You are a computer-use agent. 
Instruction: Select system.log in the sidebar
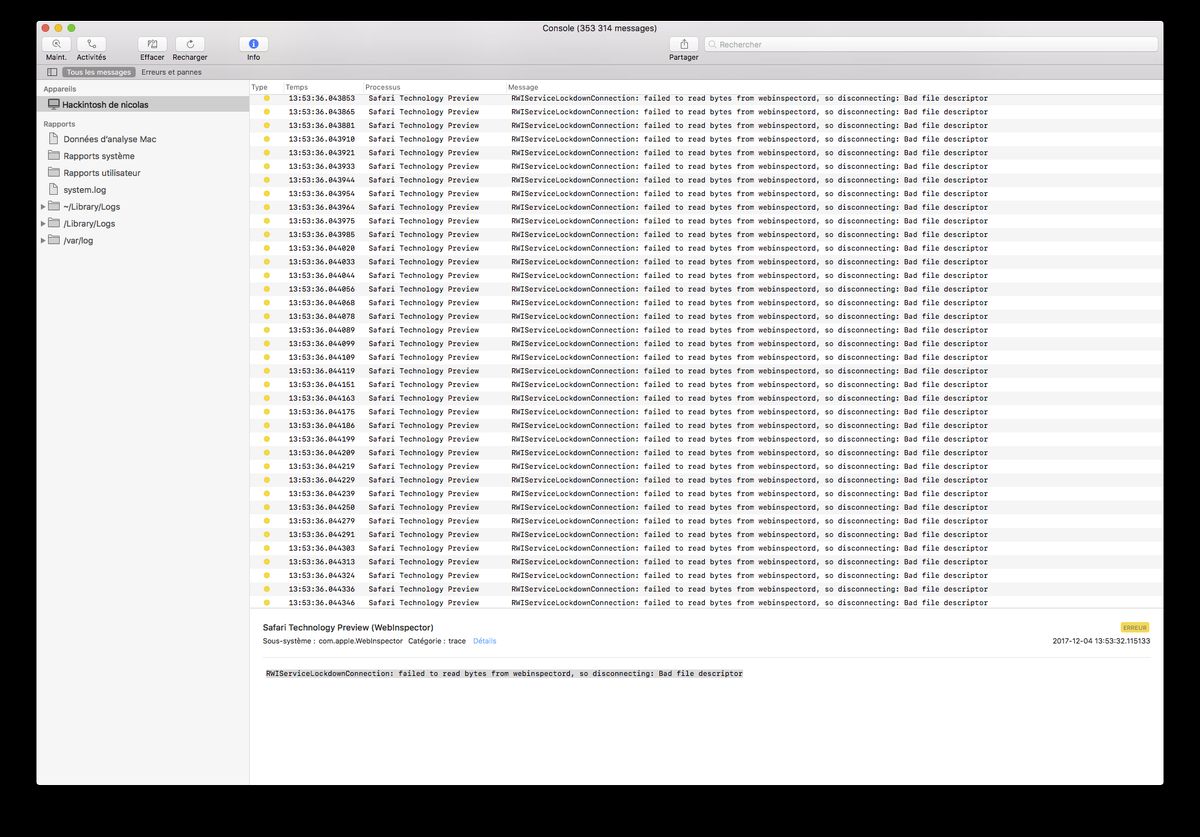84,190
